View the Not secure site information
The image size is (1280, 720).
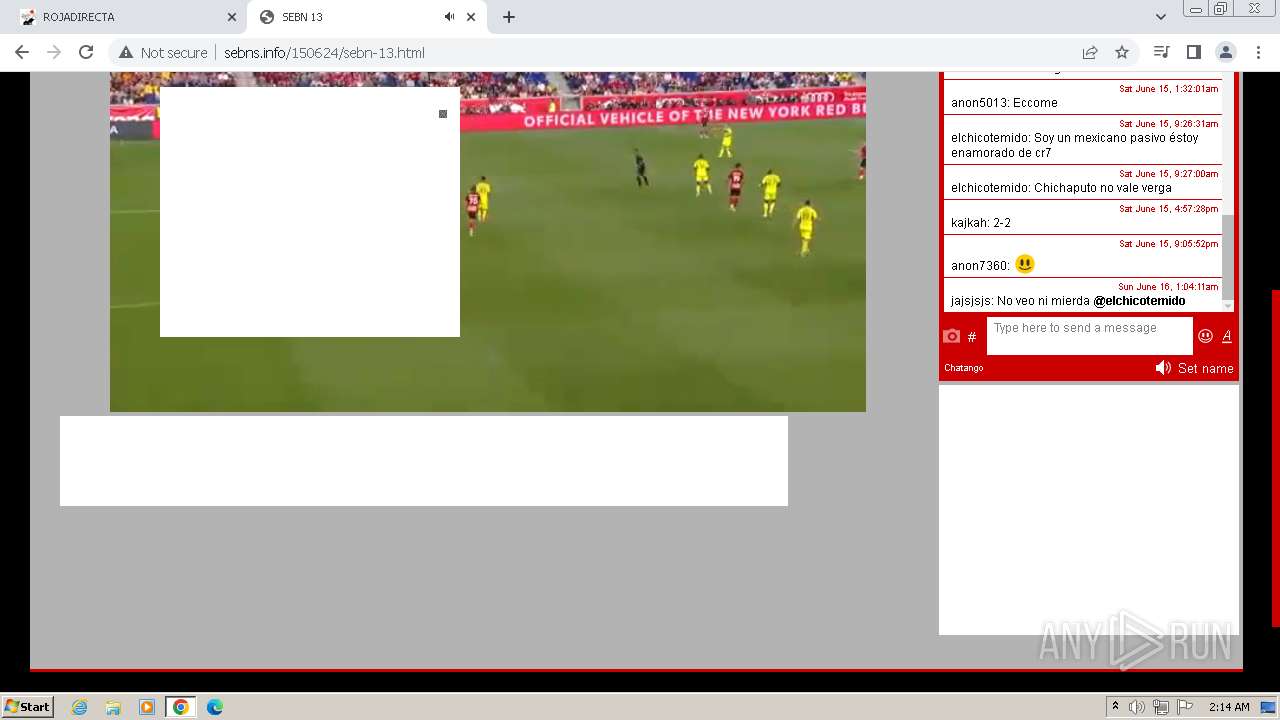pyautogui.click(x=163, y=52)
